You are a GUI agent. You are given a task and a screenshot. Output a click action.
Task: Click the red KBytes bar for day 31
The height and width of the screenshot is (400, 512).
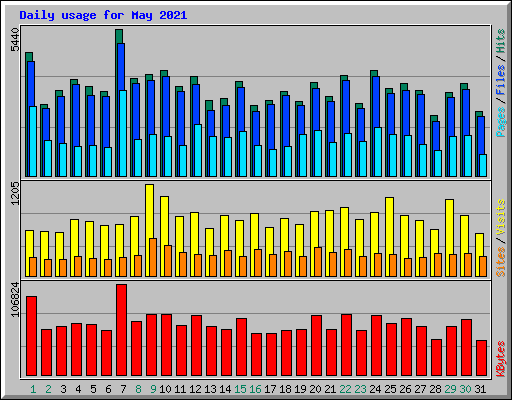pyautogui.click(x=481, y=358)
